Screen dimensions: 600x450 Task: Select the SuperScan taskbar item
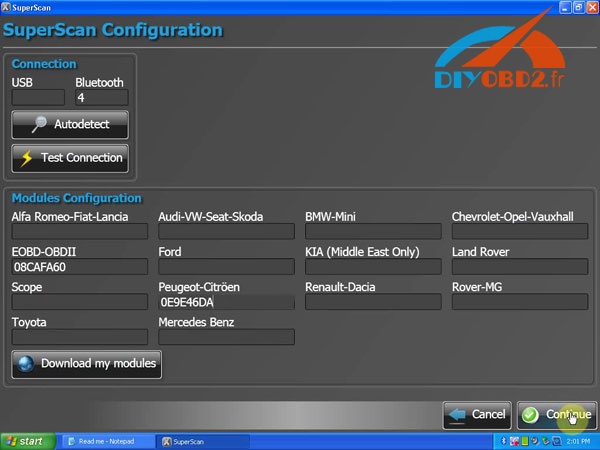click(x=204, y=442)
